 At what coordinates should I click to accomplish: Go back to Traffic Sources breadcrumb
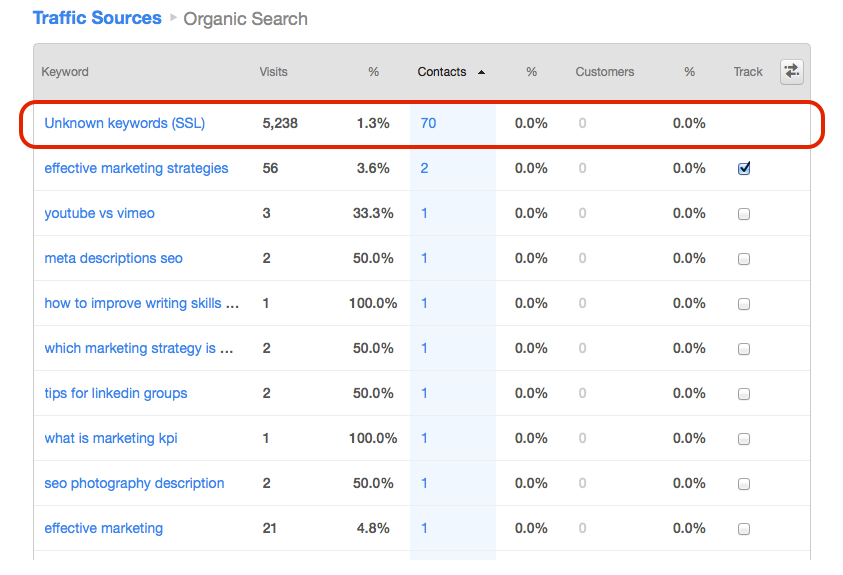click(97, 18)
